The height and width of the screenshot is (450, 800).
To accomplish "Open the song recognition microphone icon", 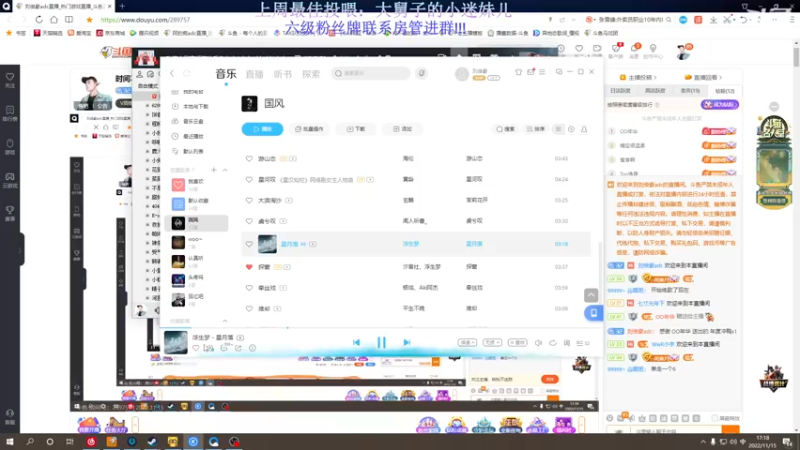I will pyautogui.click(x=421, y=73).
